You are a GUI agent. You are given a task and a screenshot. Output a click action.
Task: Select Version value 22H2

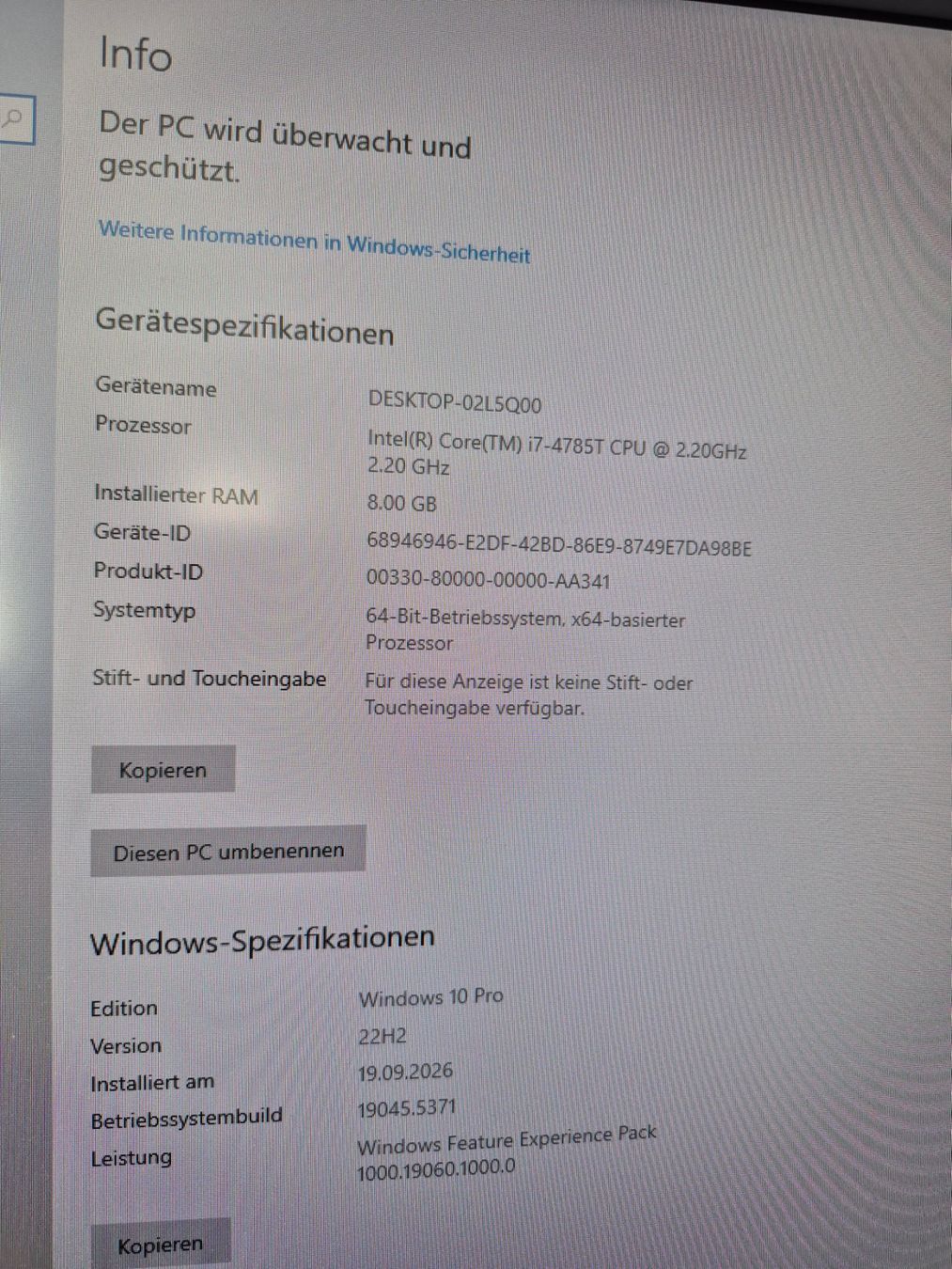pos(382,1037)
